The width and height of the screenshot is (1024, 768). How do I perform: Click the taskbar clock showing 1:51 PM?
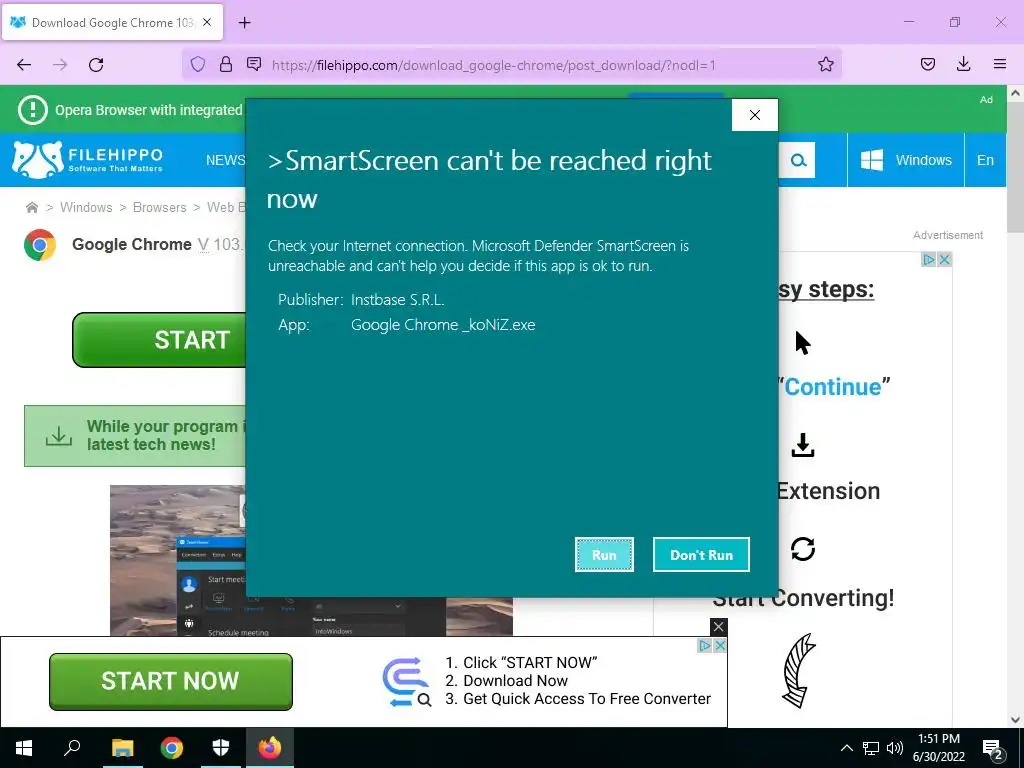click(x=939, y=748)
